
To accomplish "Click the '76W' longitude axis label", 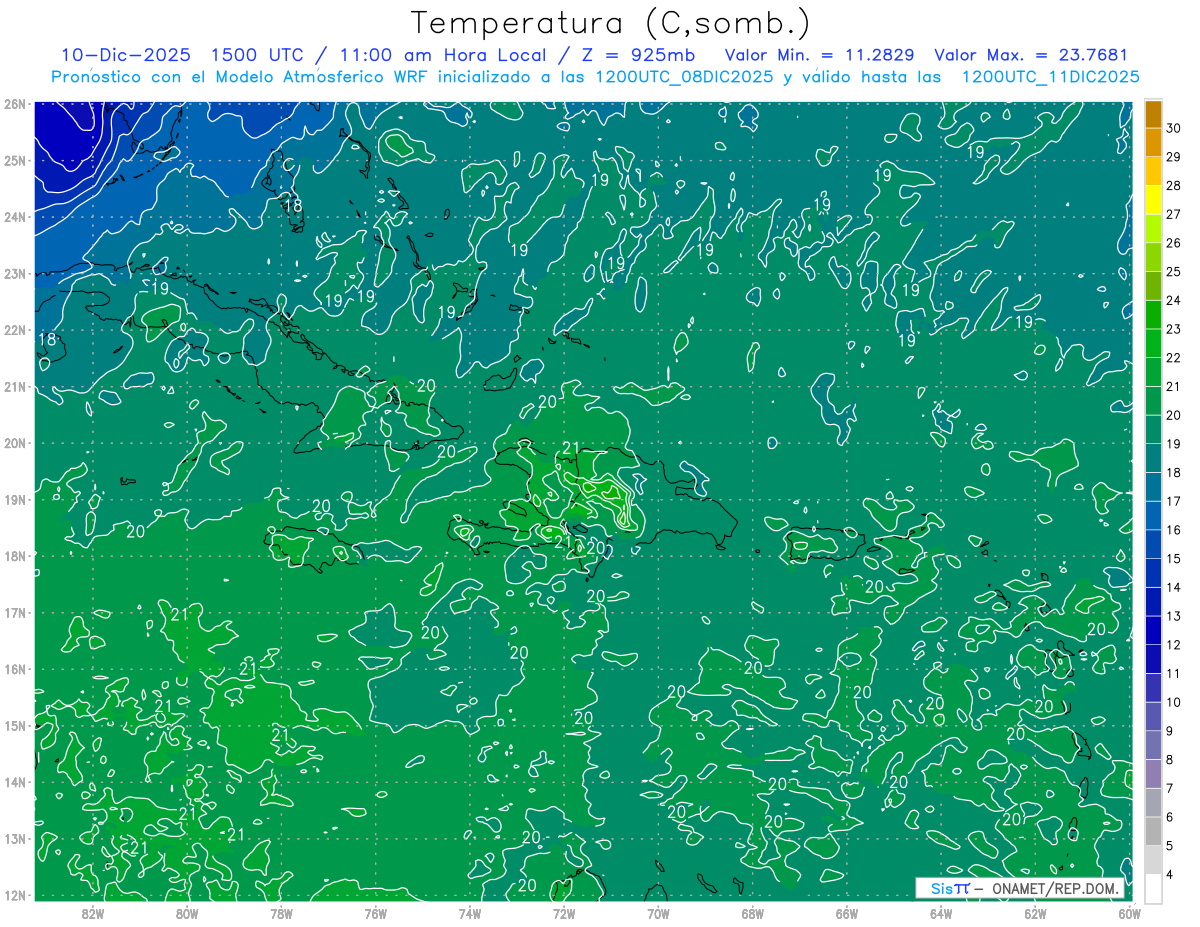I will pyautogui.click(x=375, y=914).
